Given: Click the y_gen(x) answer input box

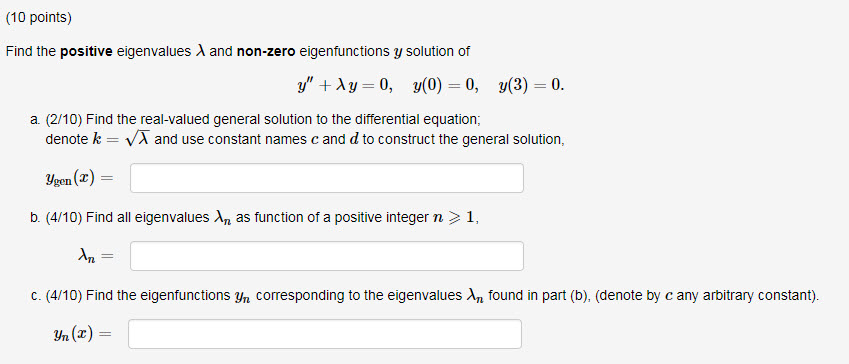Looking at the screenshot, I should 326,178.
